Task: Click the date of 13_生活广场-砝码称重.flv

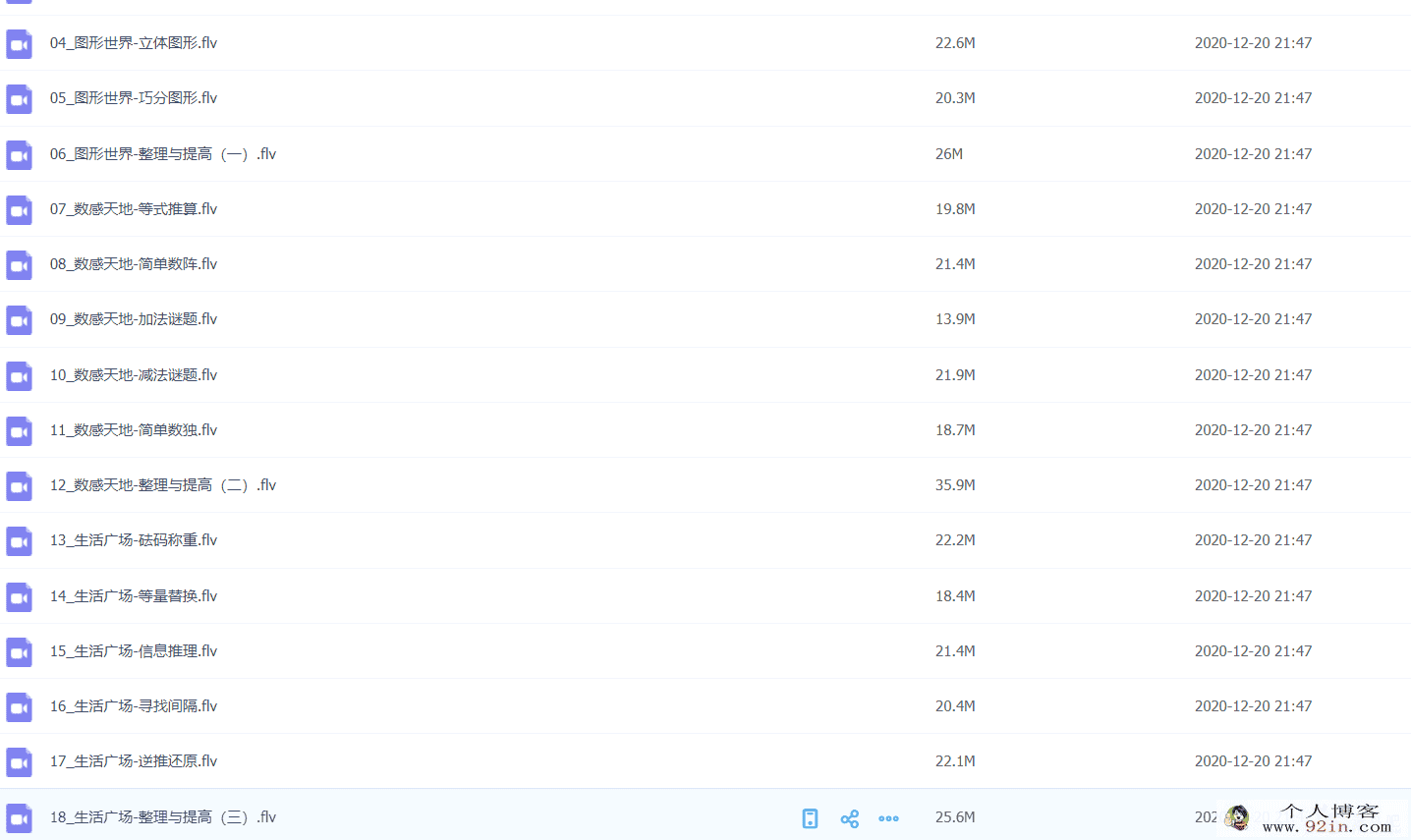Action: 1253,540
